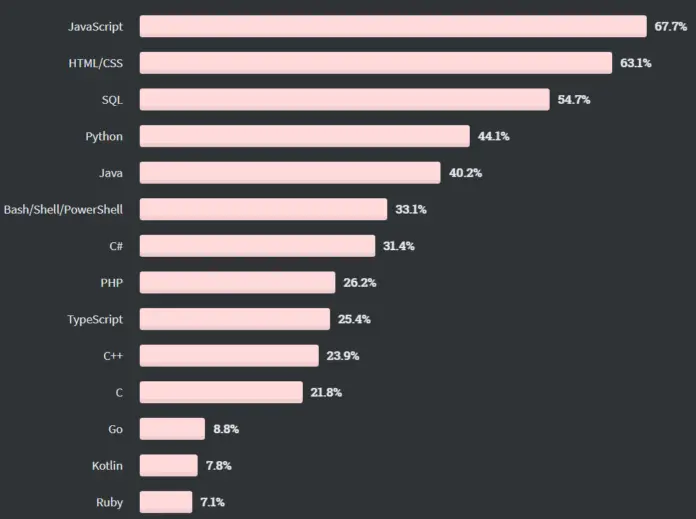The width and height of the screenshot is (696, 519).
Task: Click the TypeScript language label
Action: tap(95, 320)
